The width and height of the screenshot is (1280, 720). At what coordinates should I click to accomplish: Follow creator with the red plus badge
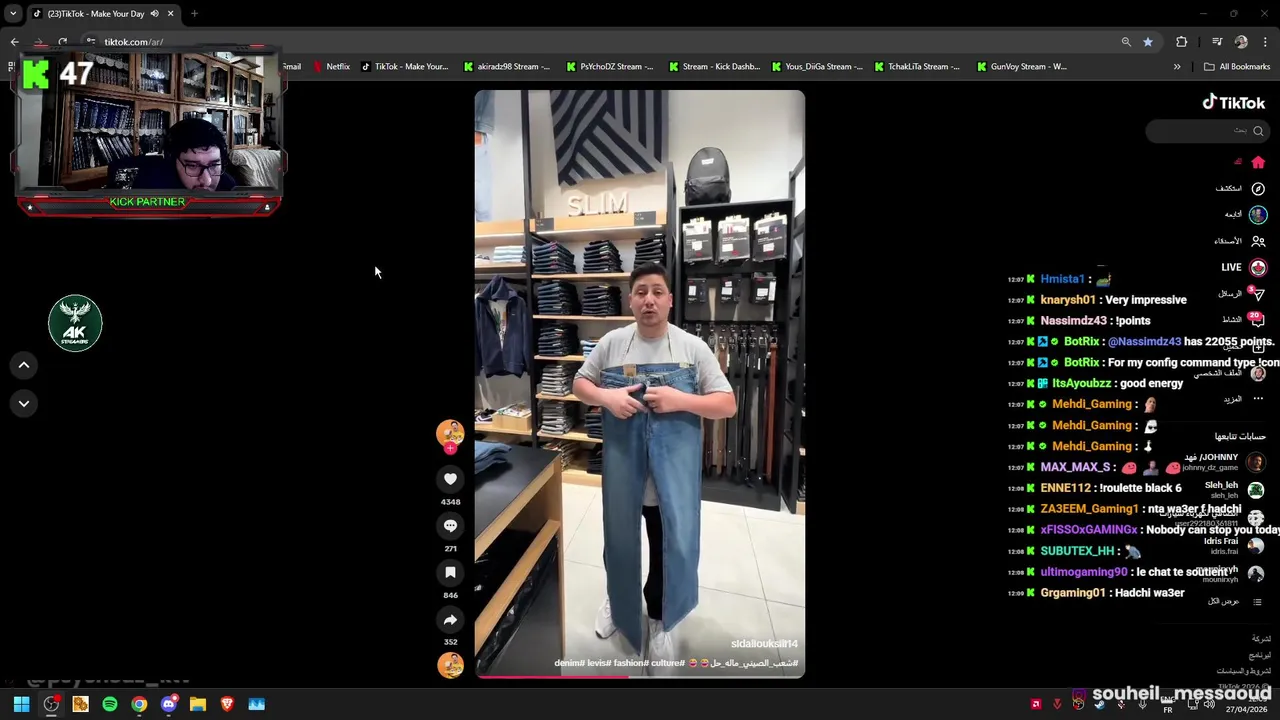[x=450, y=448]
